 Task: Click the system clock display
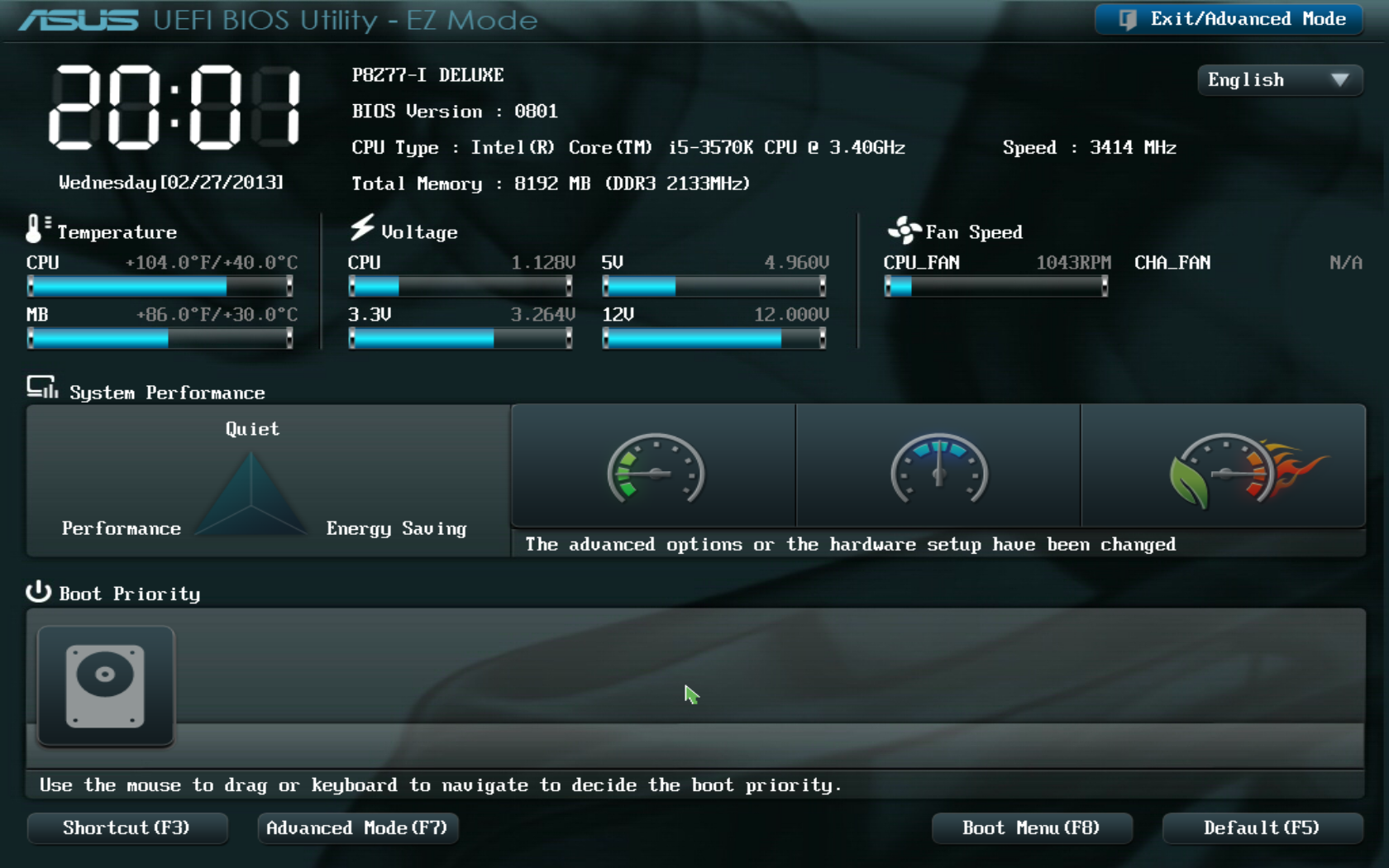pos(174,107)
